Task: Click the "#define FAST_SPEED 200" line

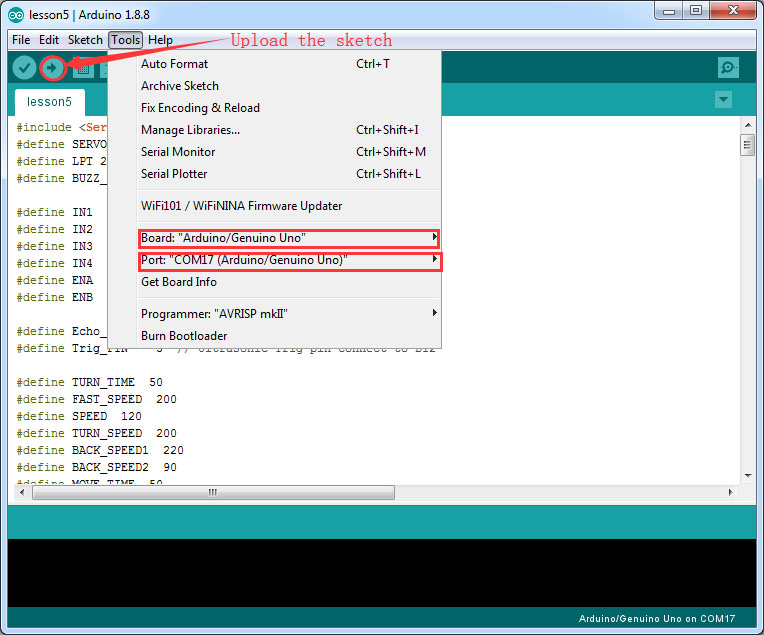Action: 96,399
